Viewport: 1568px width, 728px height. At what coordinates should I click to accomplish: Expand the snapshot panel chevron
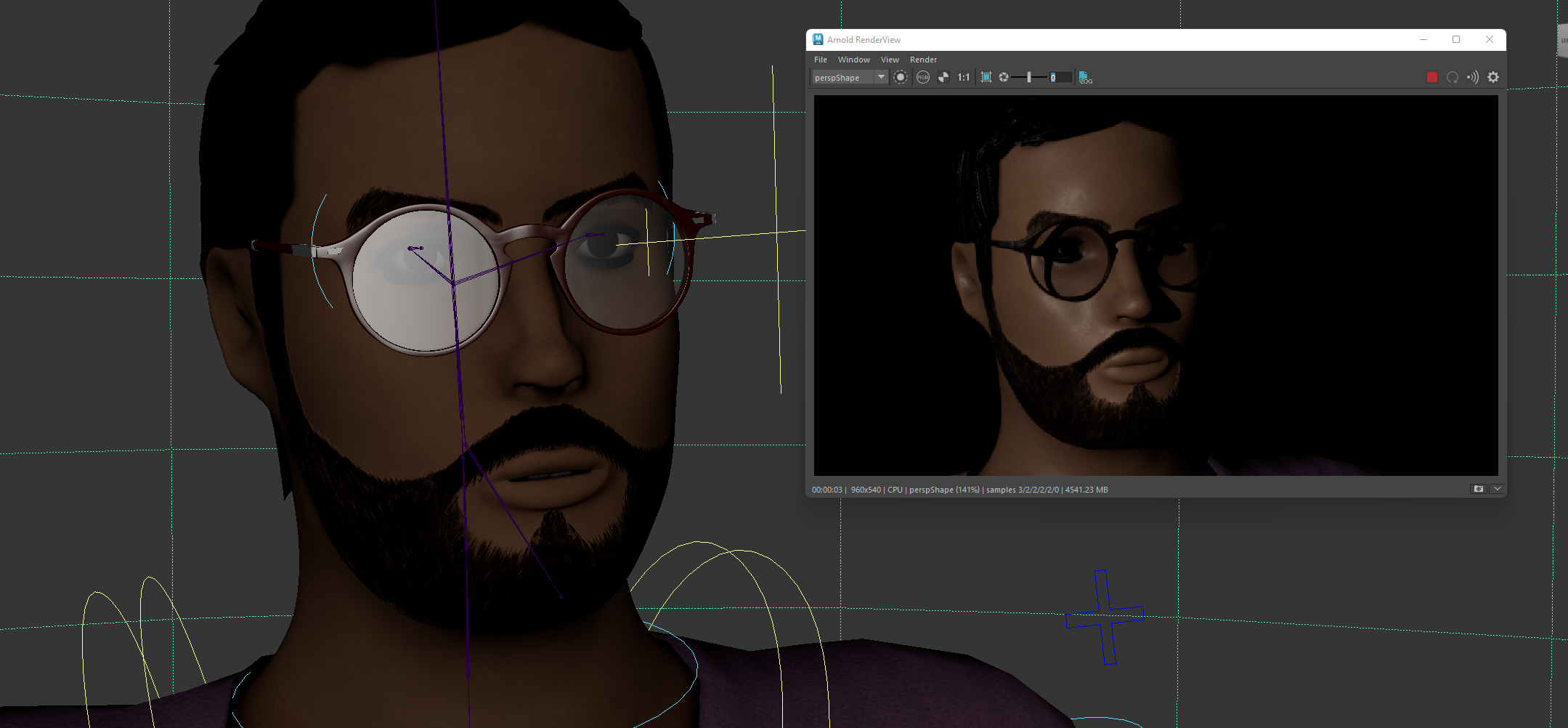click(1497, 489)
